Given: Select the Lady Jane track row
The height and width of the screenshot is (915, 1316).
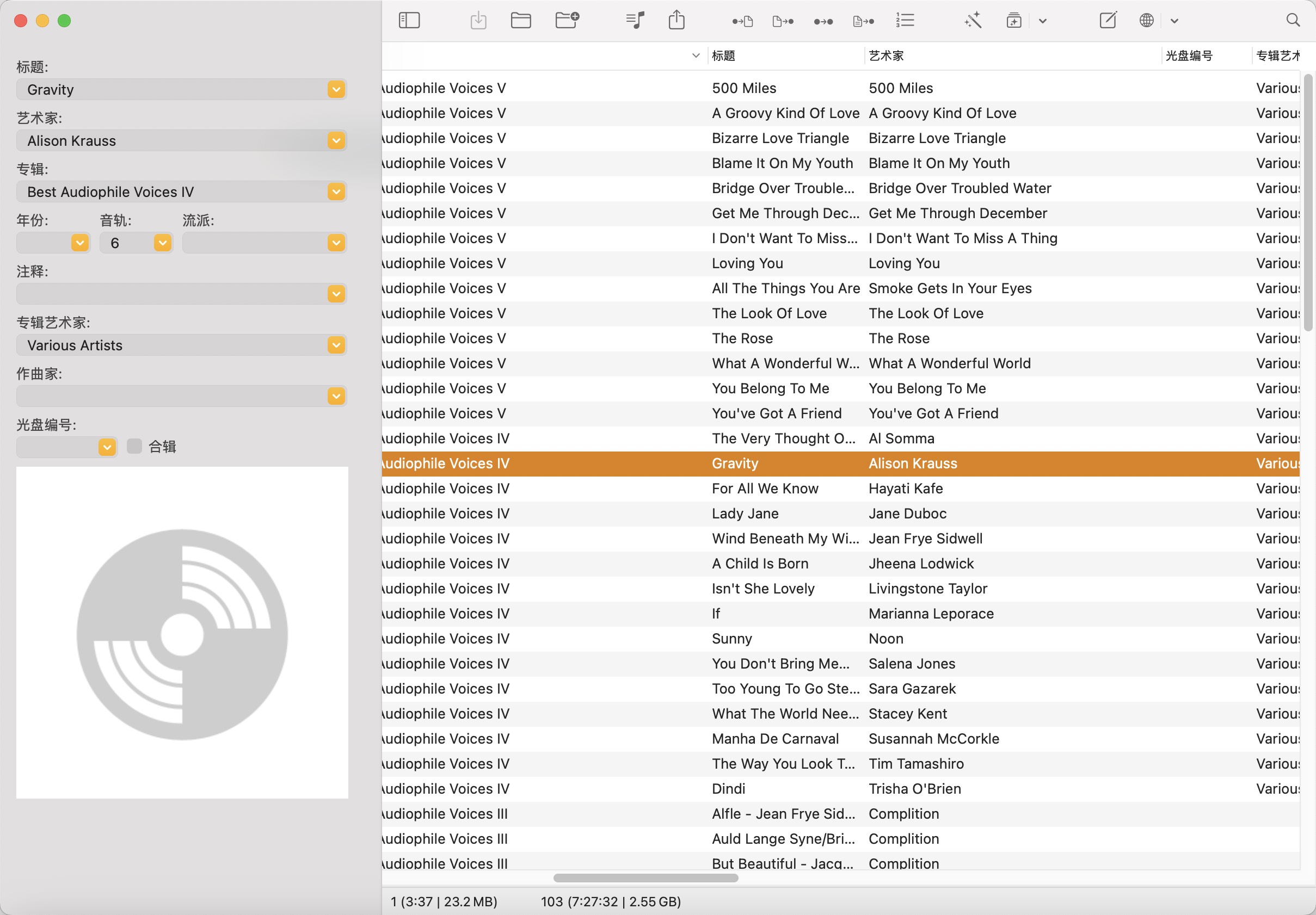Looking at the screenshot, I should 745,514.
